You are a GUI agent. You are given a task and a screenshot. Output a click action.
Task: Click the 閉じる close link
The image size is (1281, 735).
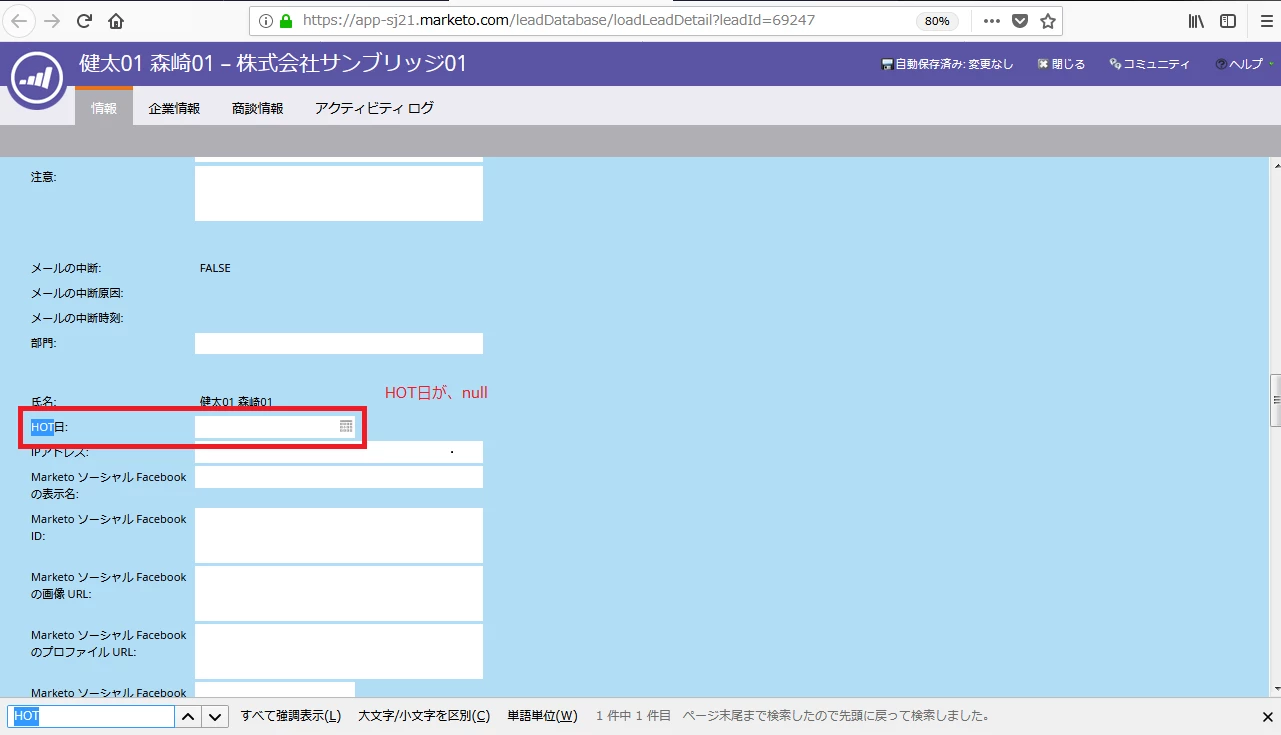(1061, 64)
